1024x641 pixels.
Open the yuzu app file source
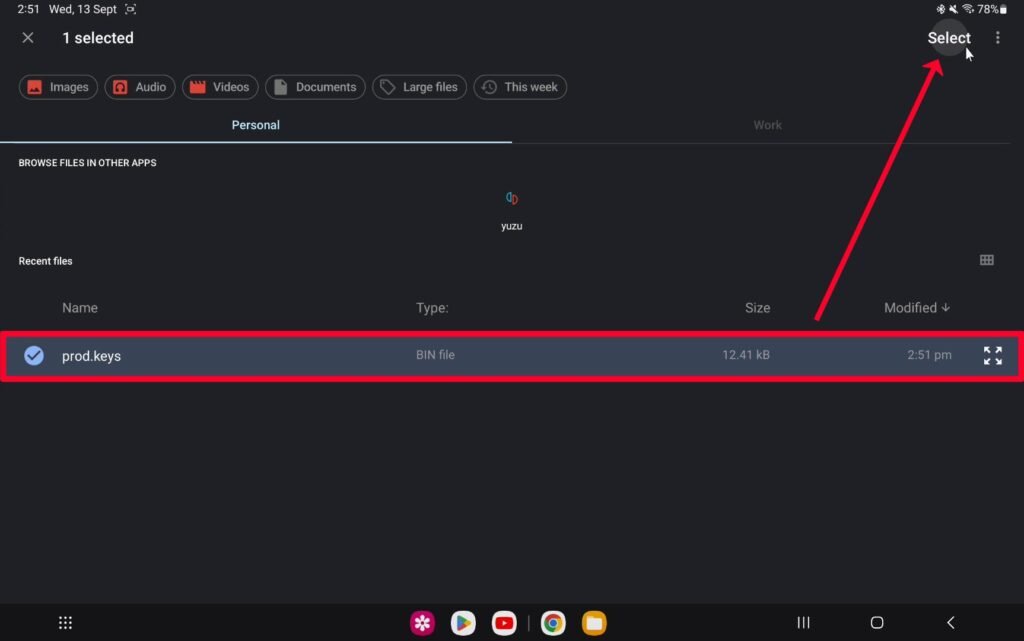(x=511, y=210)
